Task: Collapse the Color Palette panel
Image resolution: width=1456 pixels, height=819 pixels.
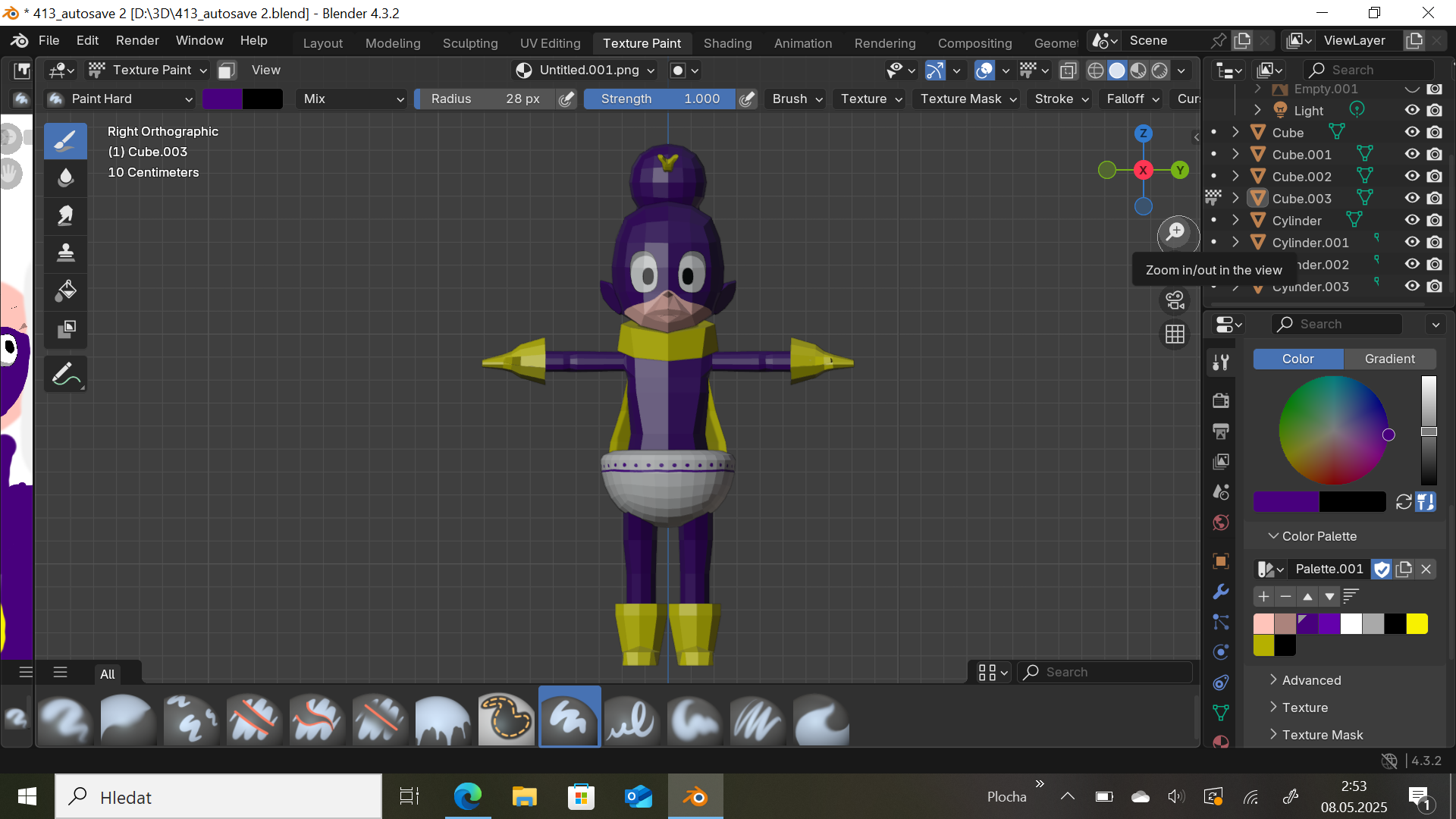Action: (x=1319, y=536)
